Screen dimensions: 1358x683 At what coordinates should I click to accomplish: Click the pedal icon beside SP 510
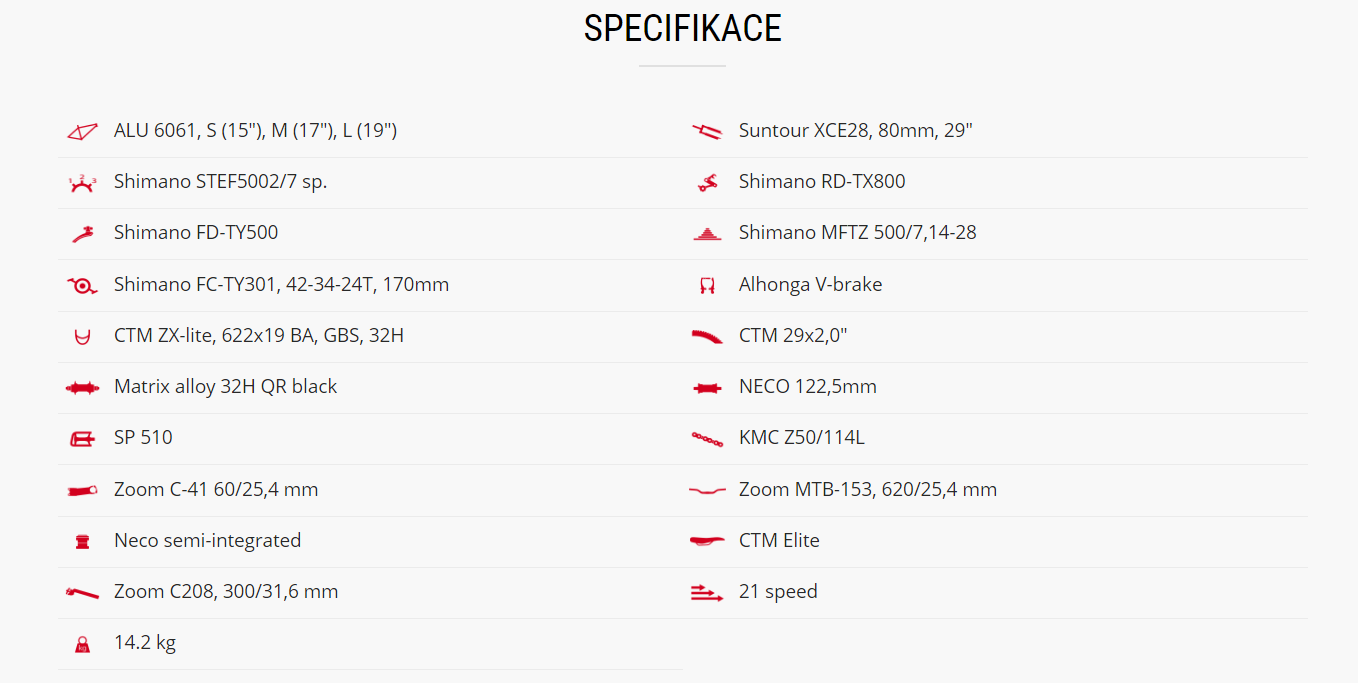click(x=82, y=438)
